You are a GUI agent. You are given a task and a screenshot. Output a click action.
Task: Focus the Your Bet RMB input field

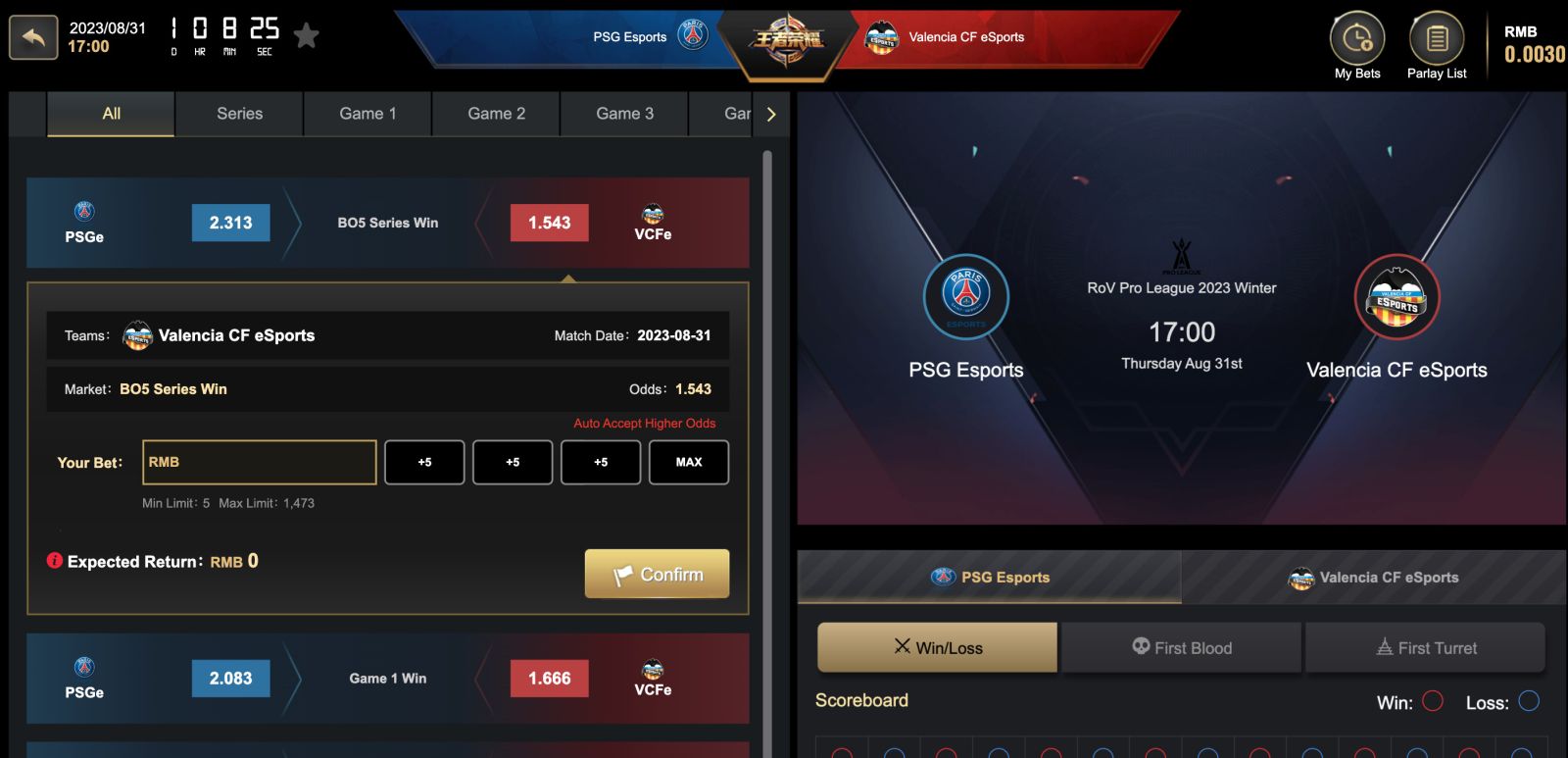coord(260,462)
